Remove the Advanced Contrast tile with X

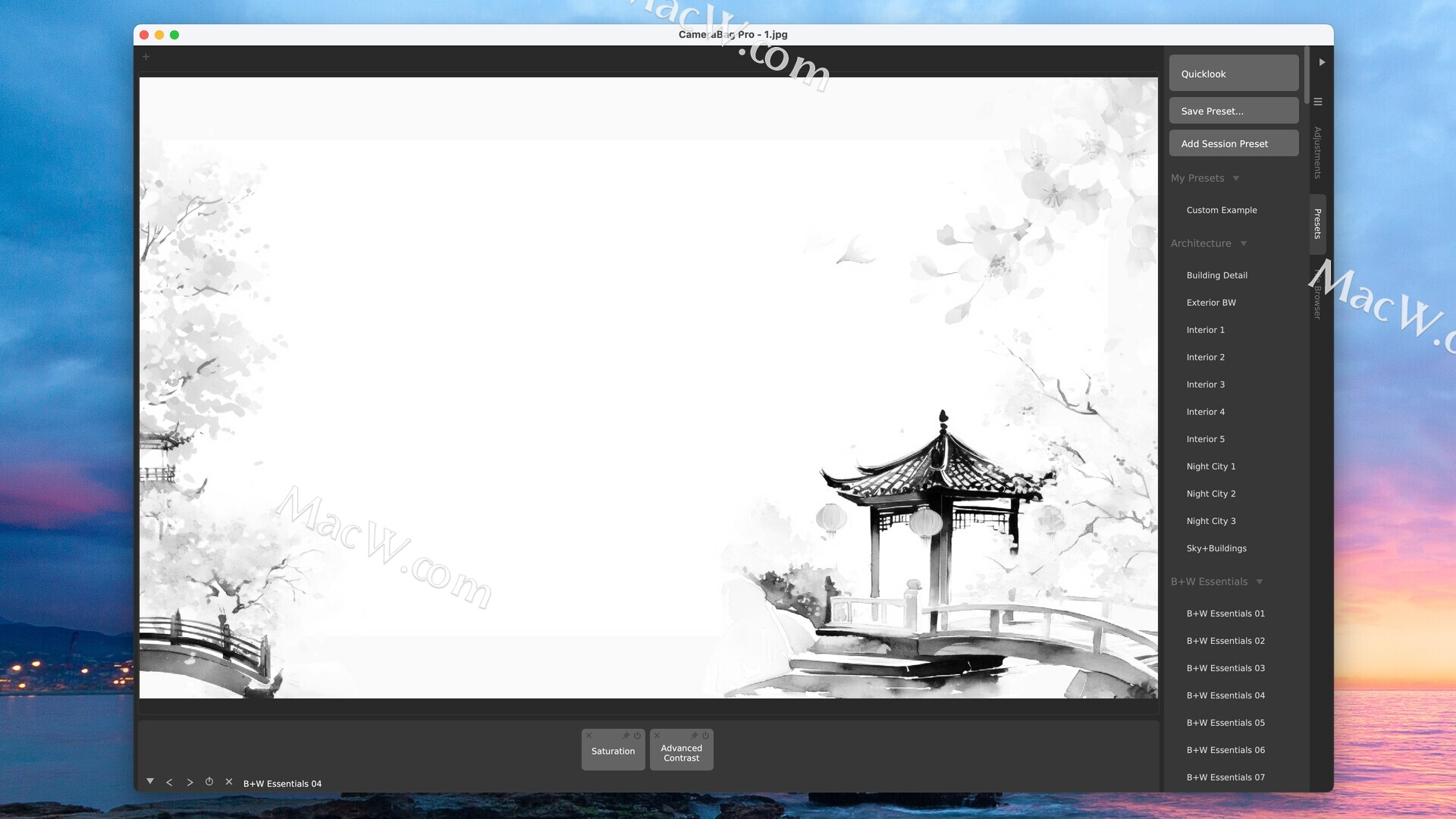pyautogui.click(x=657, y=736)
